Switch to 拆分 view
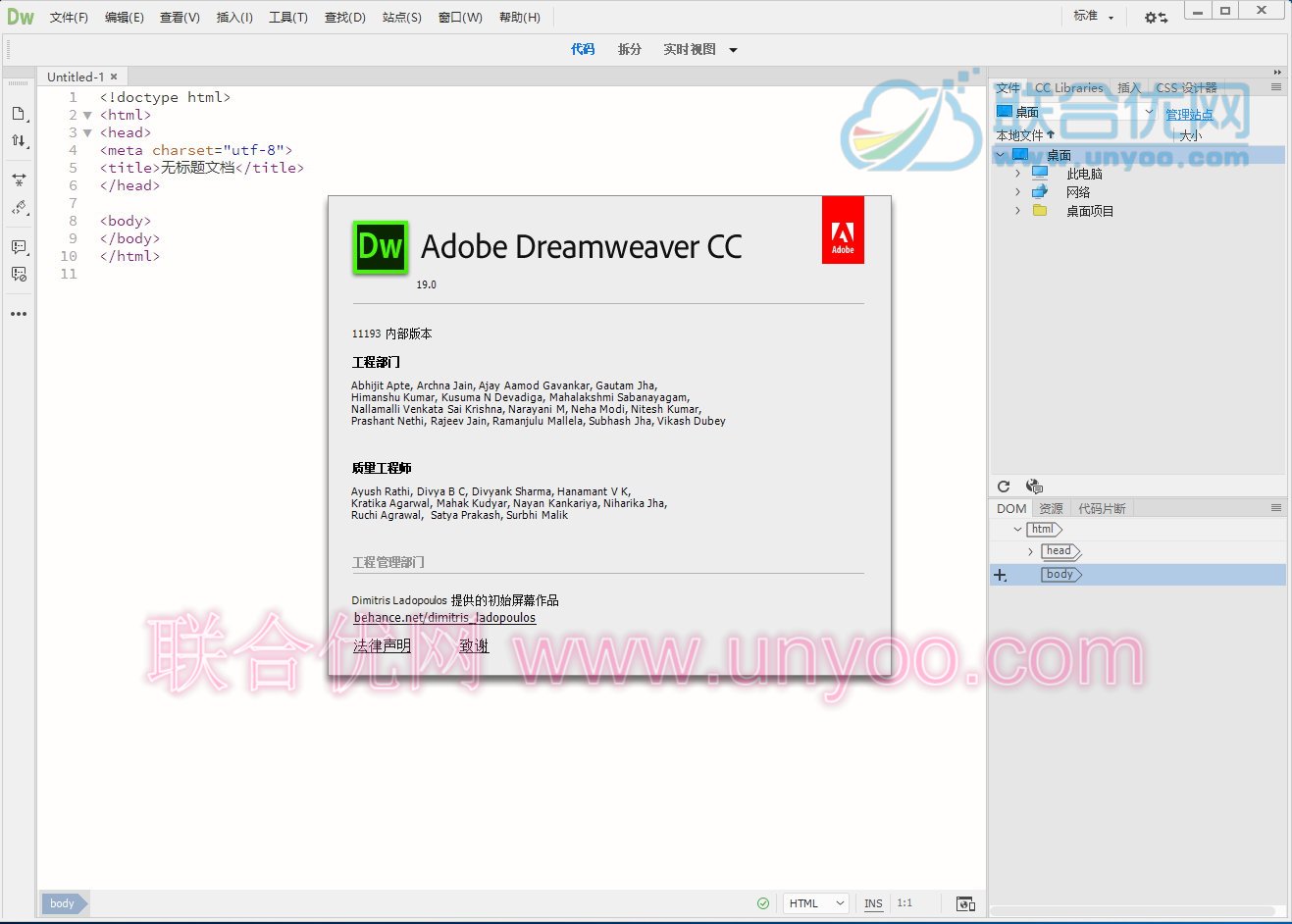Screen dimensions: 1292x924 click(x=630, y=49)
